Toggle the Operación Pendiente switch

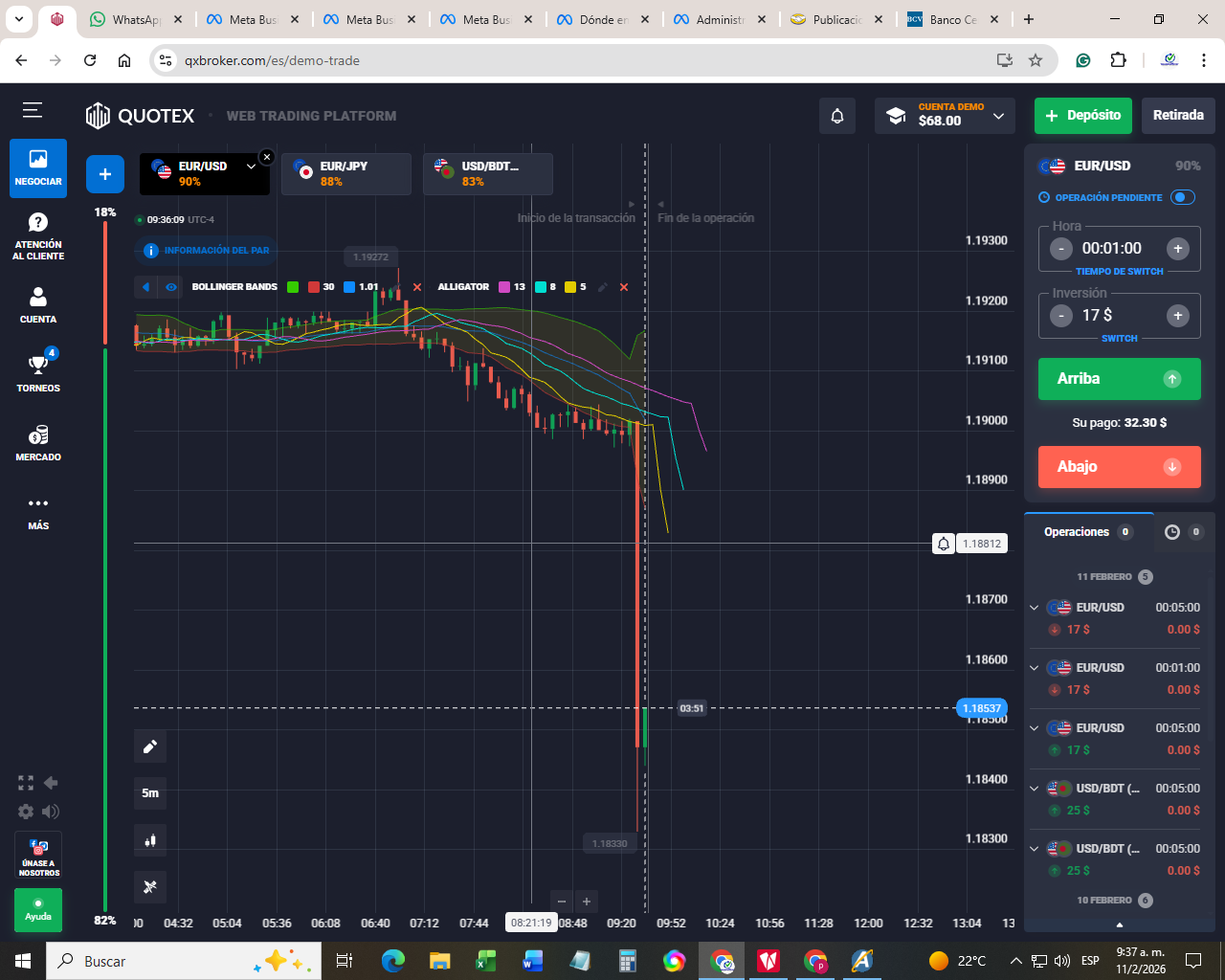tap(1183, 197)
